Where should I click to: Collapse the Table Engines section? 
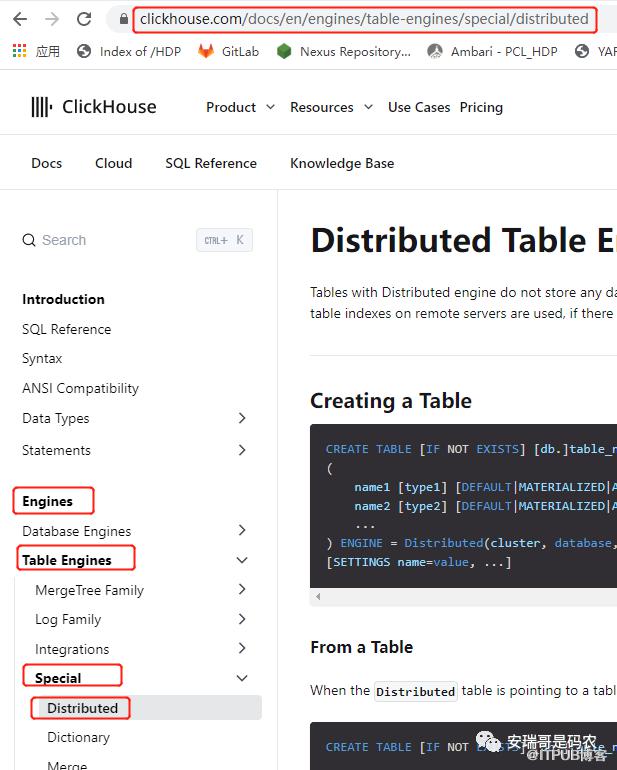(241, 561)
